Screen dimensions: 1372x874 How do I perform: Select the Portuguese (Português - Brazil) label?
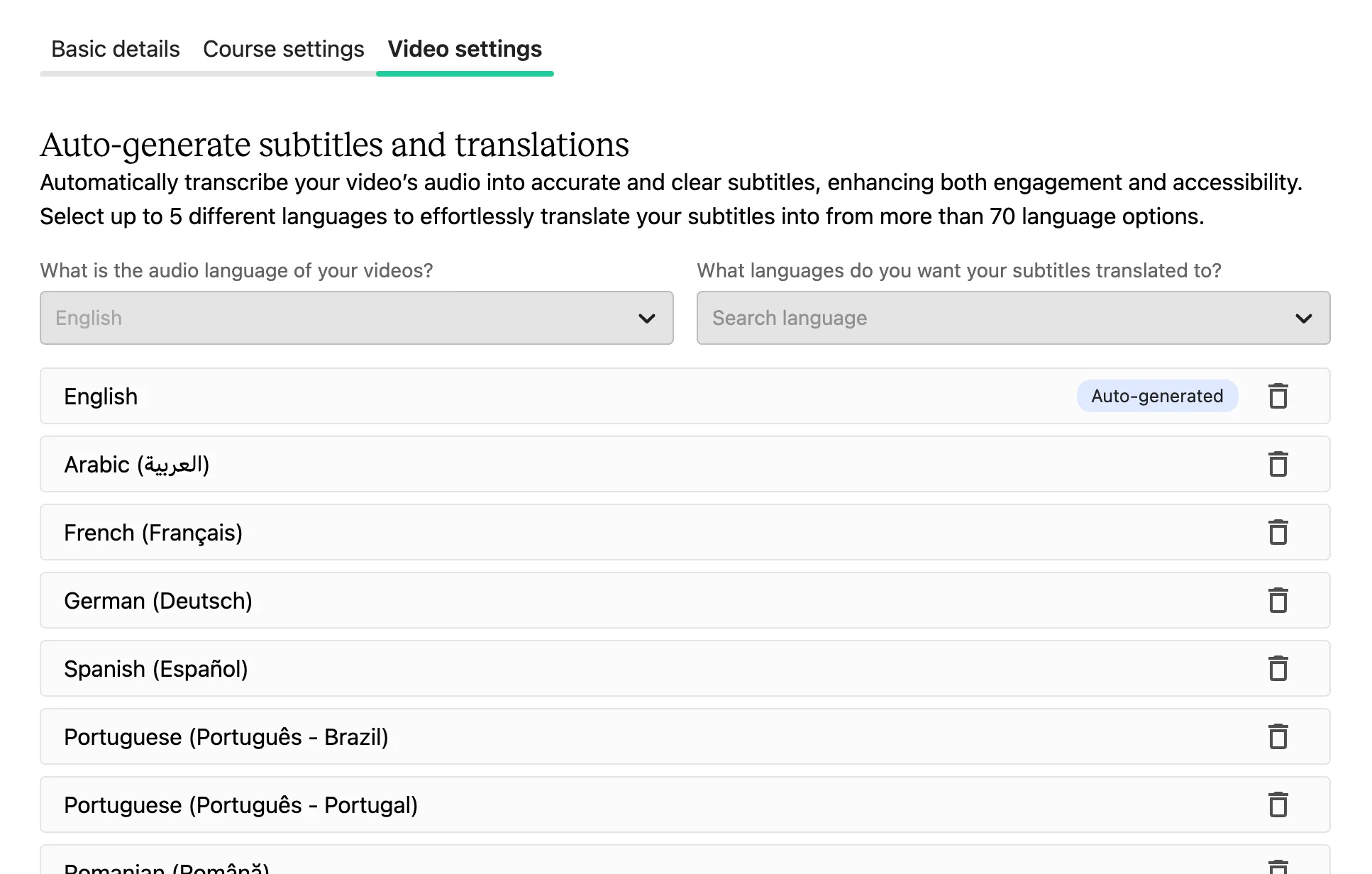[x=226, y=737]
